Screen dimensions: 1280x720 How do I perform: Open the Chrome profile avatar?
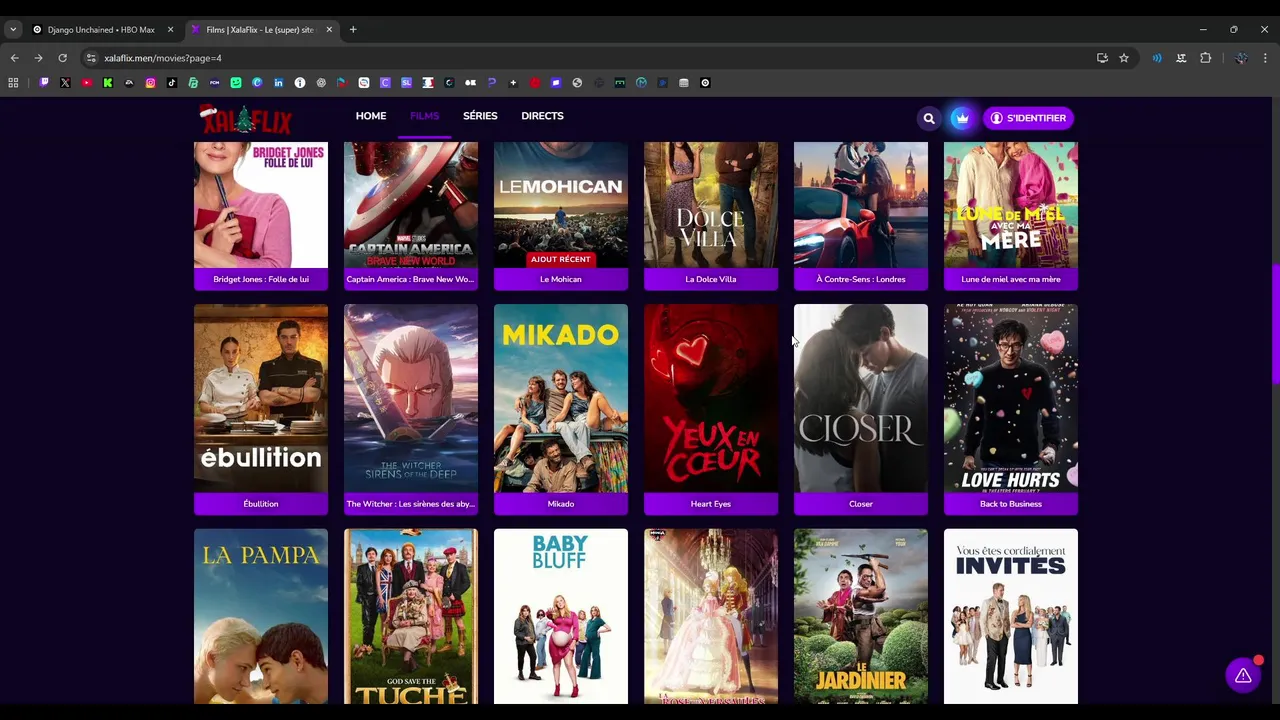pyautogui.click(x=1241, y=58)
